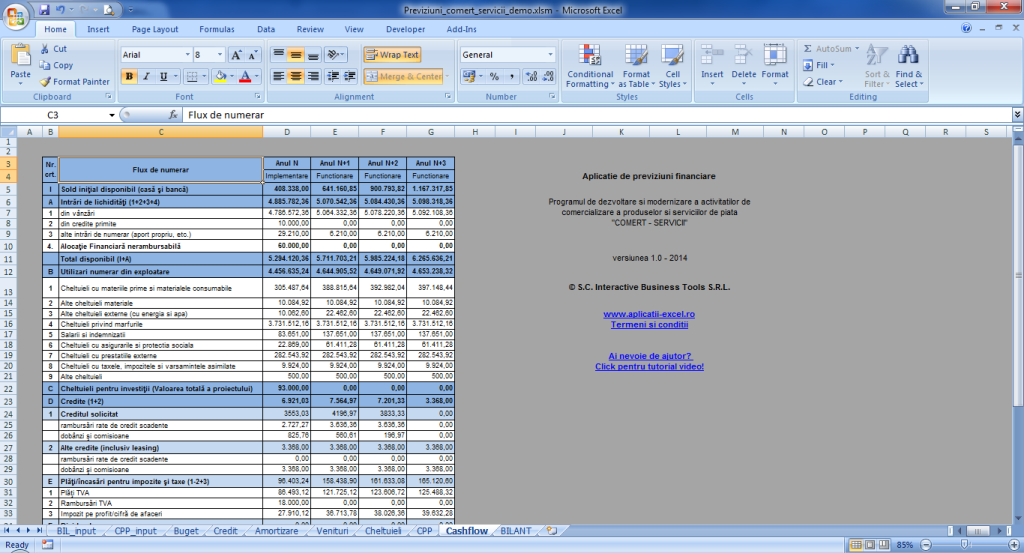This screenshot has width=1024, height=553.
Task: Open Conditional Formatting menu
Action: pyautogui.click(x=590, y=65)
